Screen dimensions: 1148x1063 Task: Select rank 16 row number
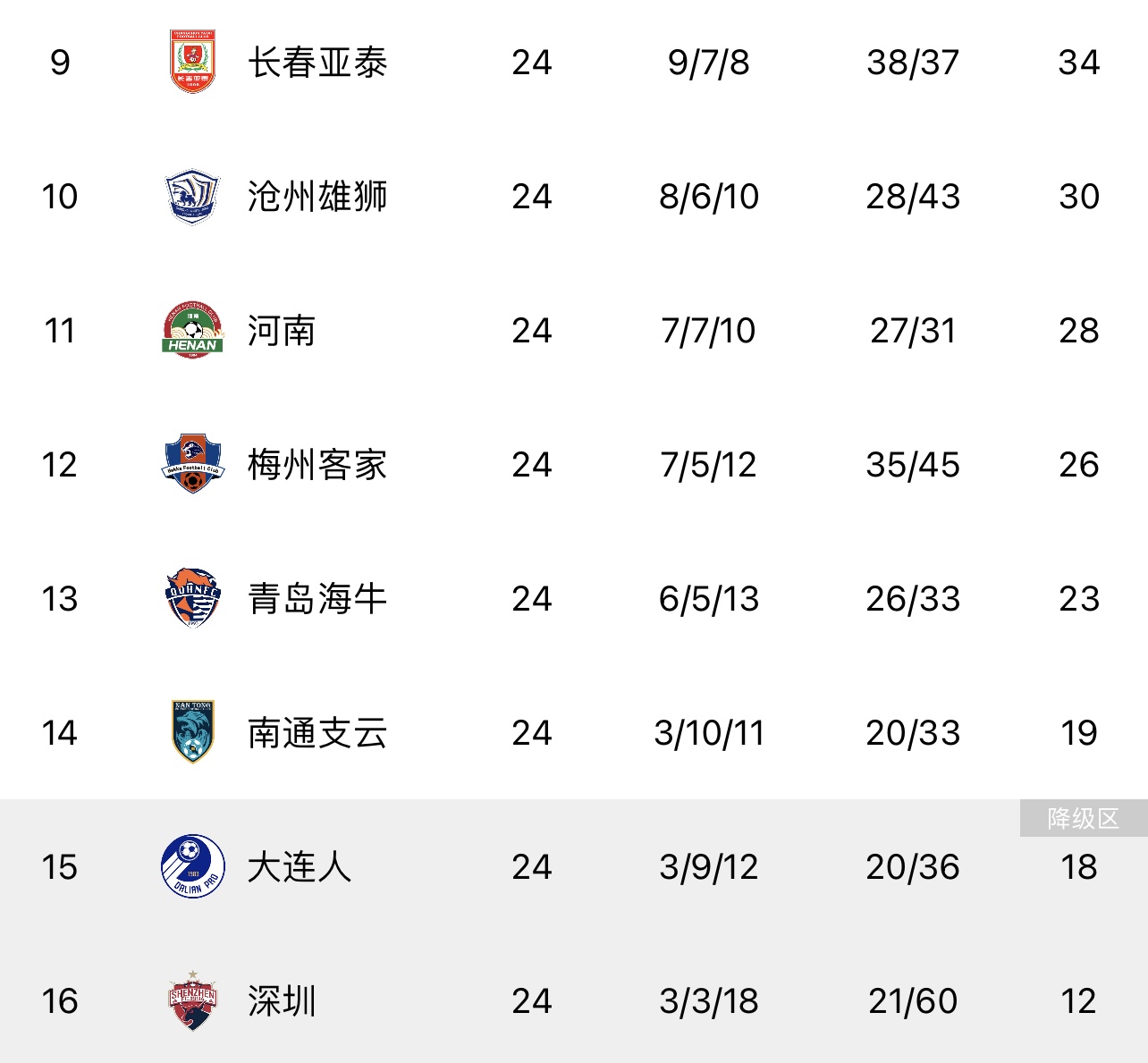point(60,1001)
